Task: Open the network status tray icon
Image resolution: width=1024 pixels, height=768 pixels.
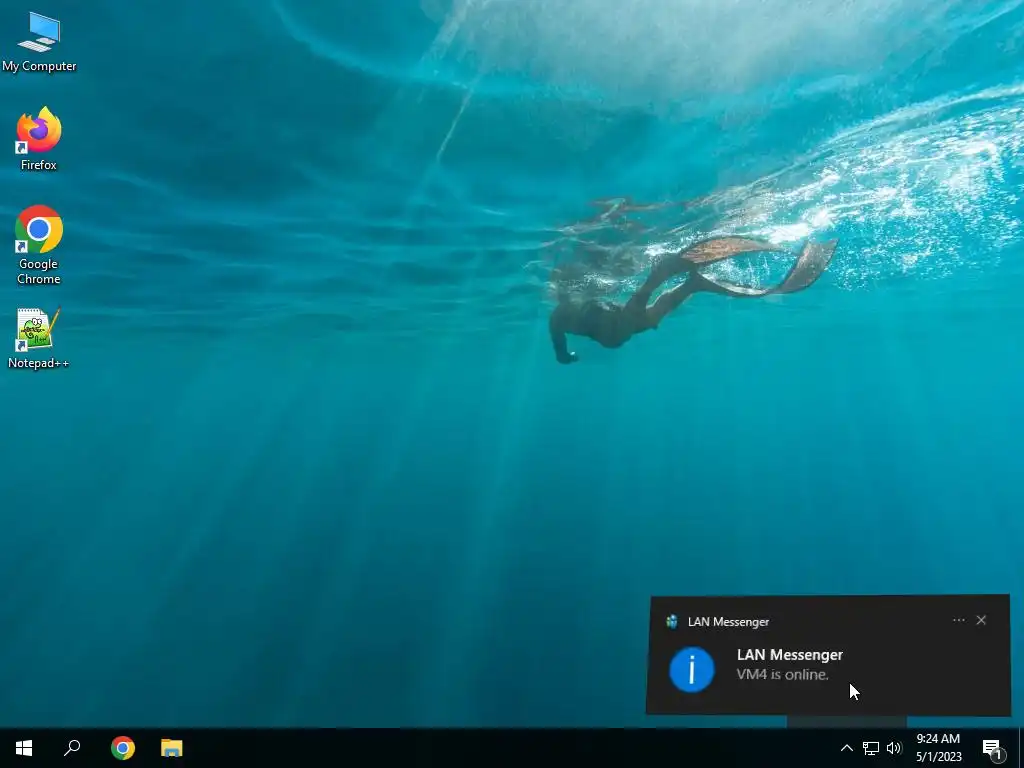Action: 871,748
